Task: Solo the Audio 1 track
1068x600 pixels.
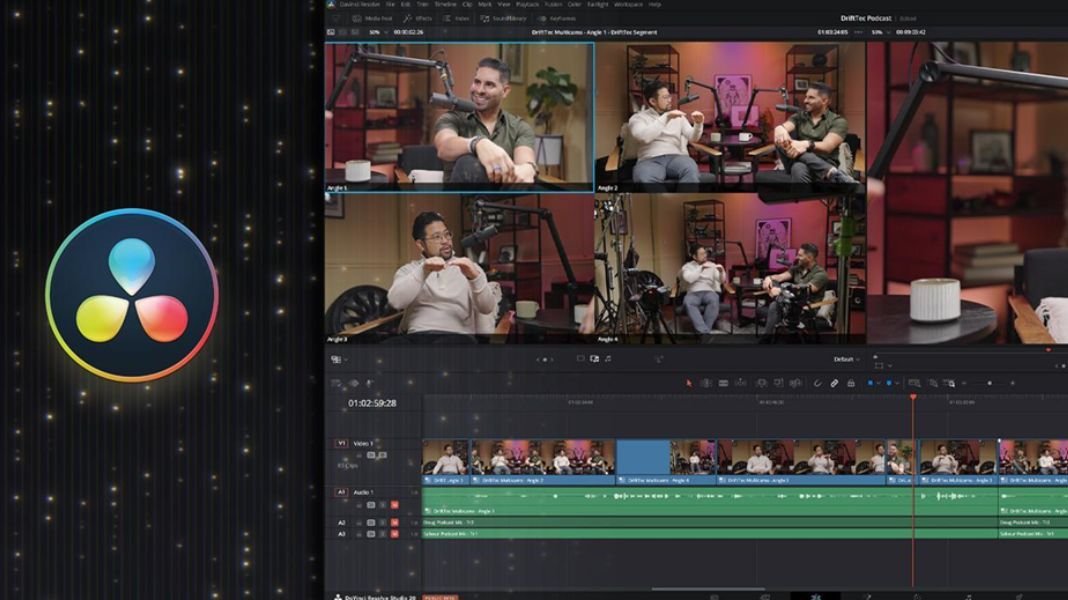Action: tap(383, 505)
